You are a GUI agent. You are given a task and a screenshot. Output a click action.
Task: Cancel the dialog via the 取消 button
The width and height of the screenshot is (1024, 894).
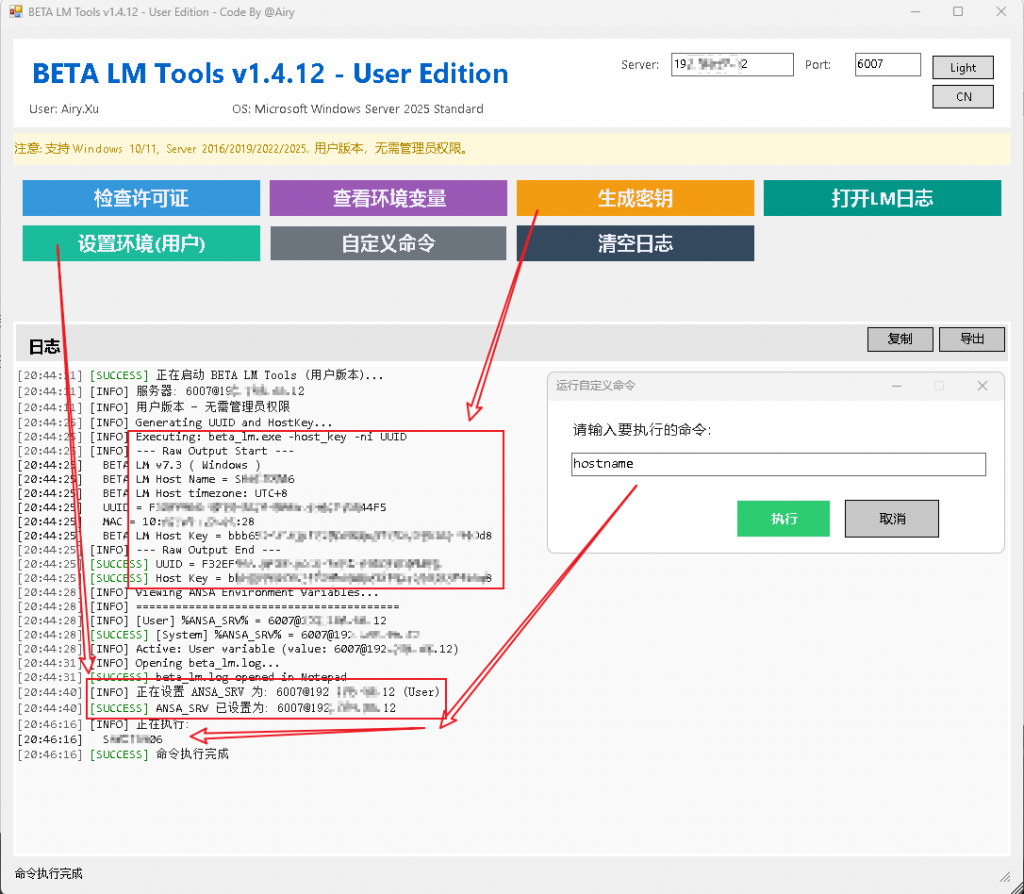tap(891, 519)
